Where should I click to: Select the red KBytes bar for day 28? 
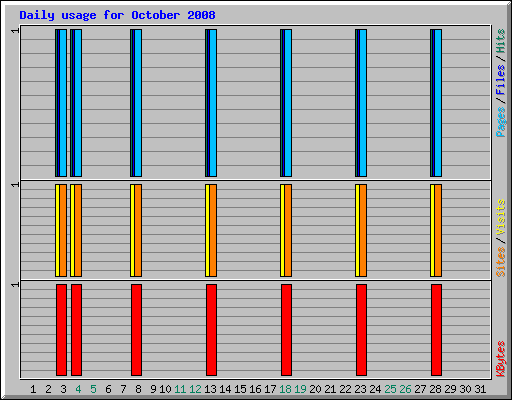point(437,330)
